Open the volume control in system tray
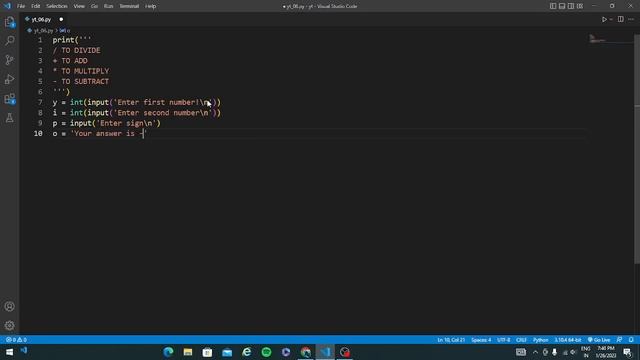The width and height of the screenshot is (640, 360). tap(573, 352)
